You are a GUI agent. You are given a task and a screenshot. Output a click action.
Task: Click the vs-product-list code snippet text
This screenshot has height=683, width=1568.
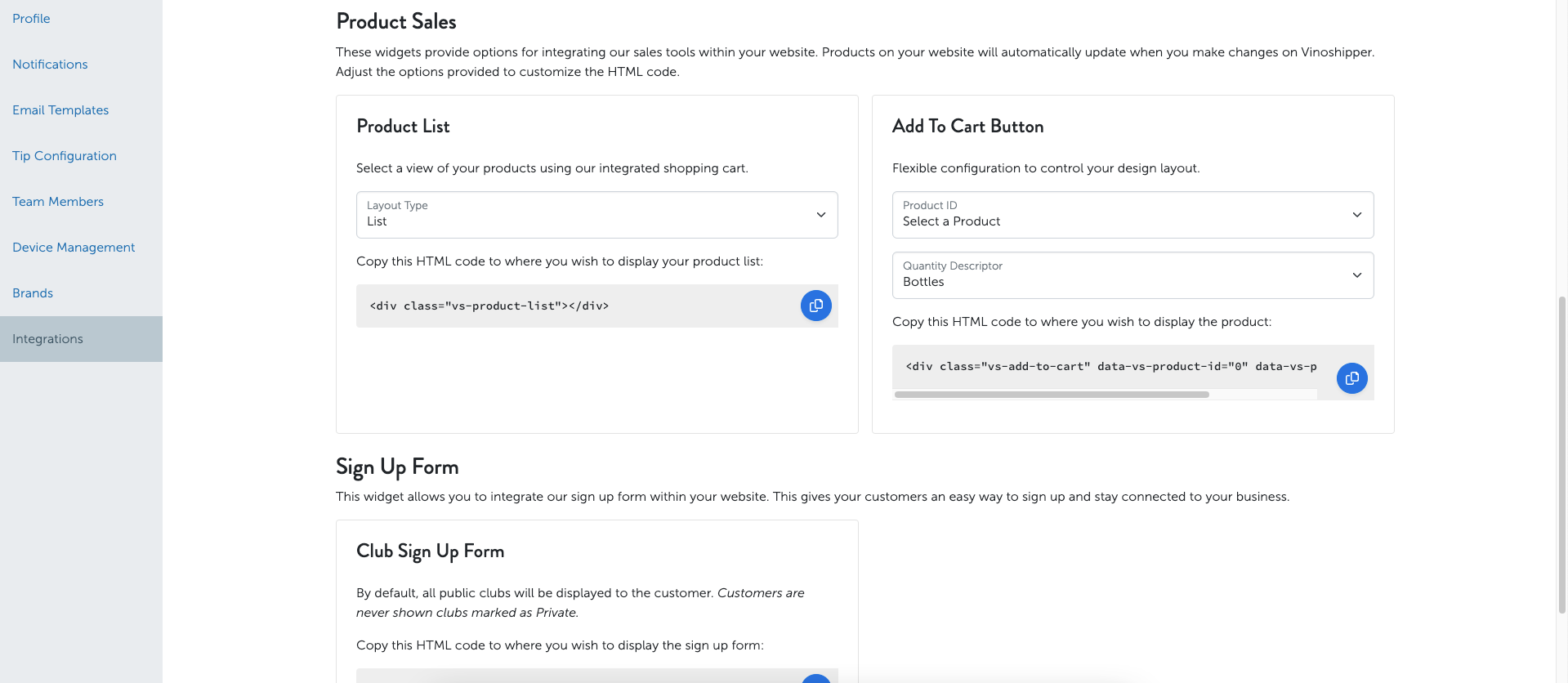[489, 306]
